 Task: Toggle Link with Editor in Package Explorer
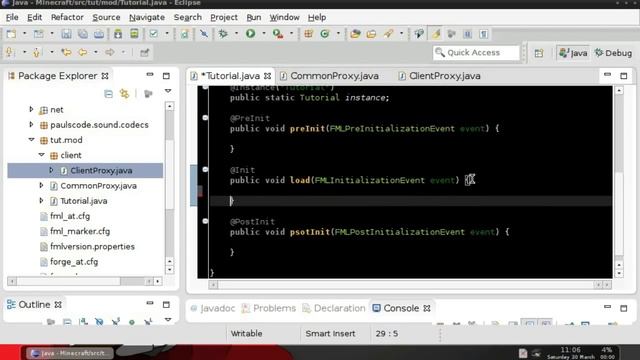point(124,94)
